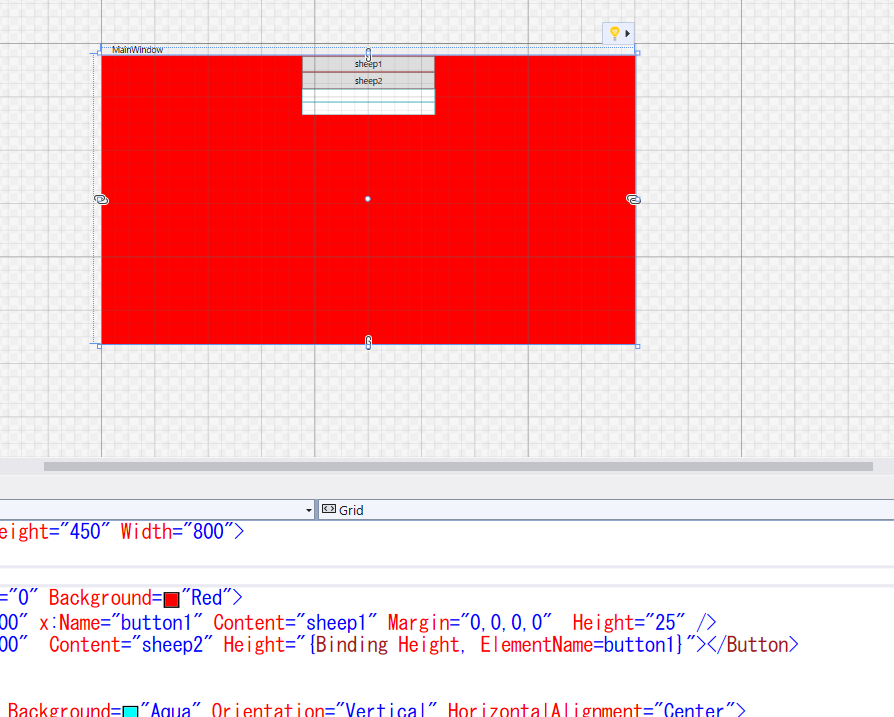Click the ElementName=button1 binding text
The height and width of the screenshot is (717, 894).
(x=578, y=645)
